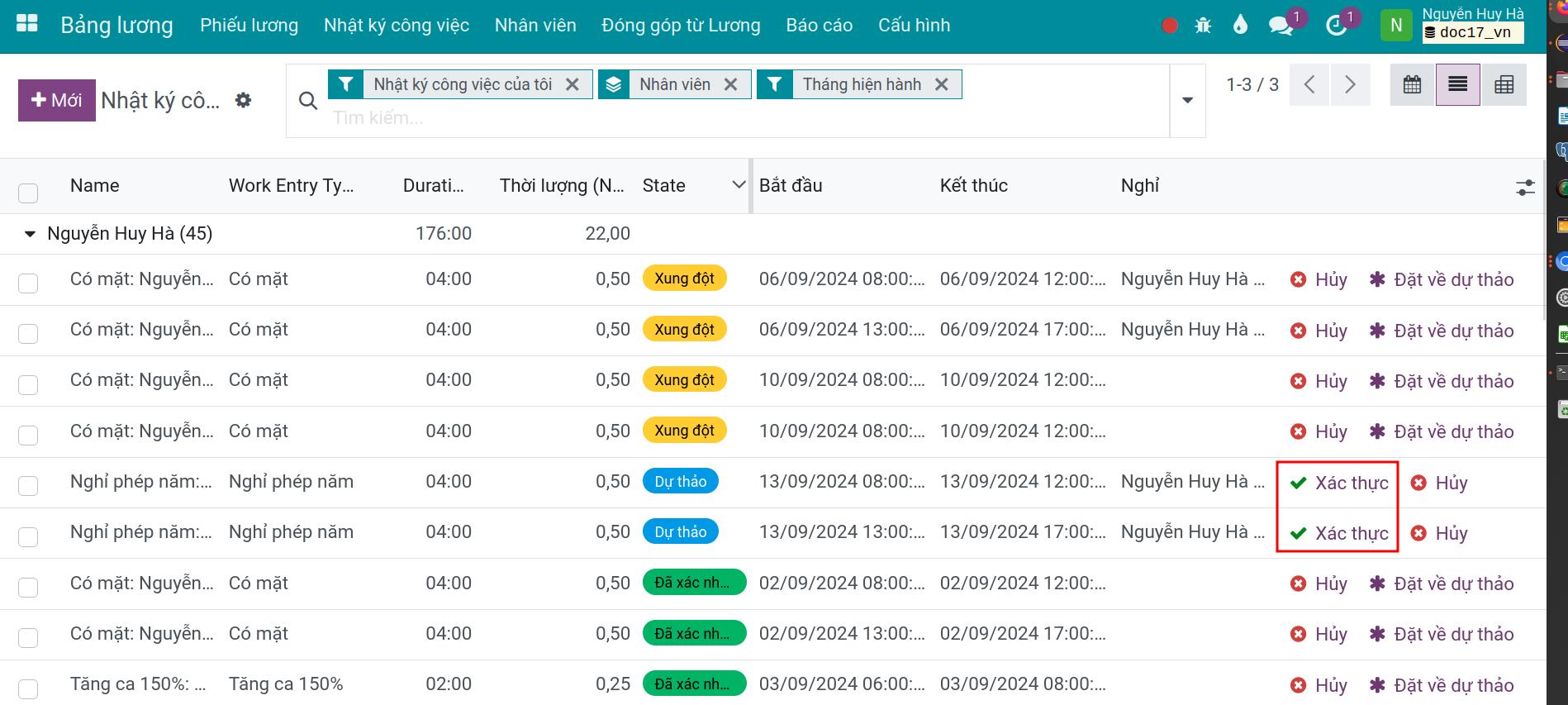Viewport: 1568px width, 705px height.
Task: Open the chat messages icon
Action: 1281,26
